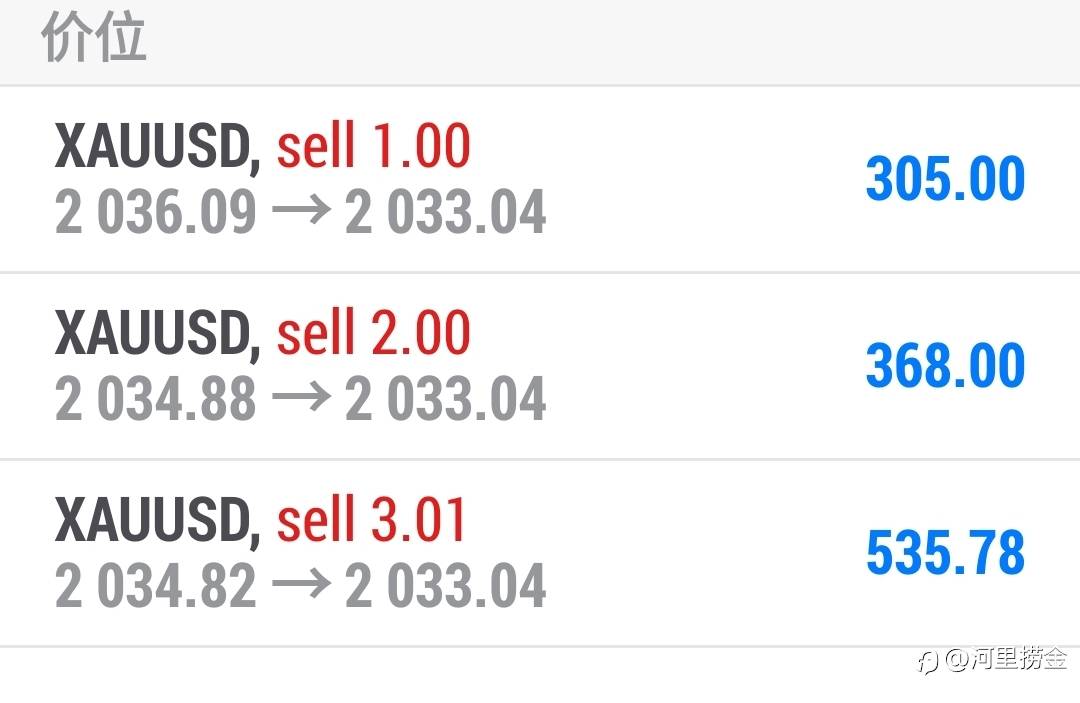
Task: Click the 2 034.82 open price
Action: (156, 585)
